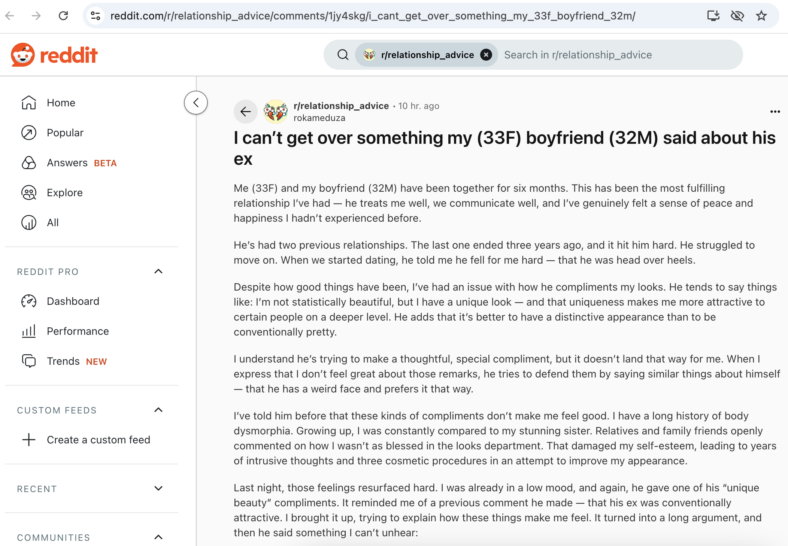This screenshot has width=788, height=546.
Task: Collapse the Reddit Pro section
Action: pyautogui.click(x=158, y=271)
